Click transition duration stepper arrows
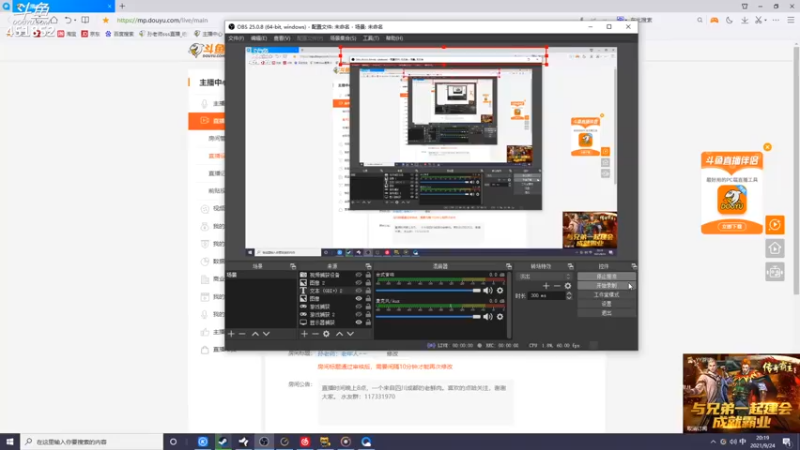The height and width of the screenshot is (450, 800). [x=569, y=296]
